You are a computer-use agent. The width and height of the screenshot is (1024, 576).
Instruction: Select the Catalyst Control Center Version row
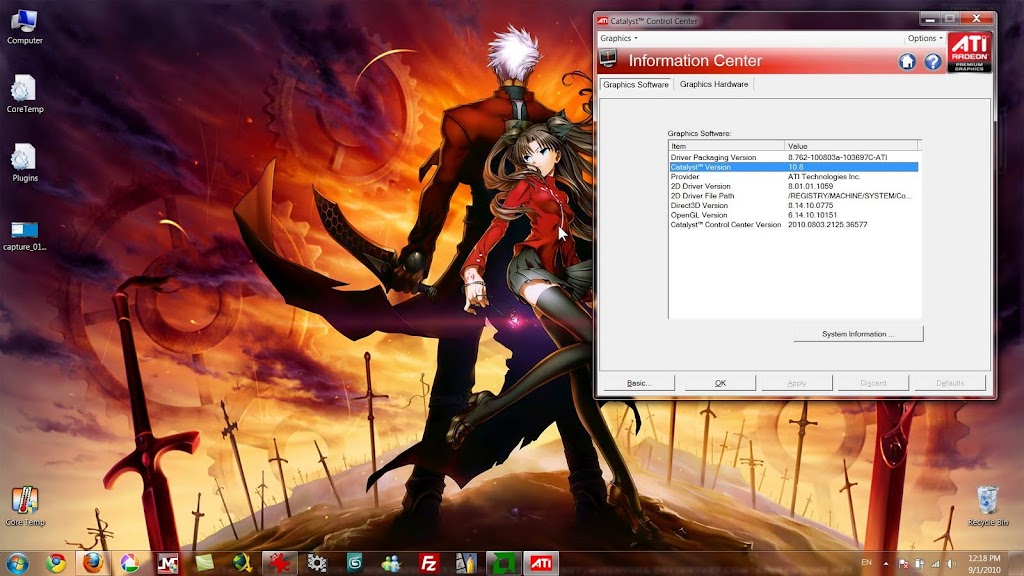click(793, 225)
